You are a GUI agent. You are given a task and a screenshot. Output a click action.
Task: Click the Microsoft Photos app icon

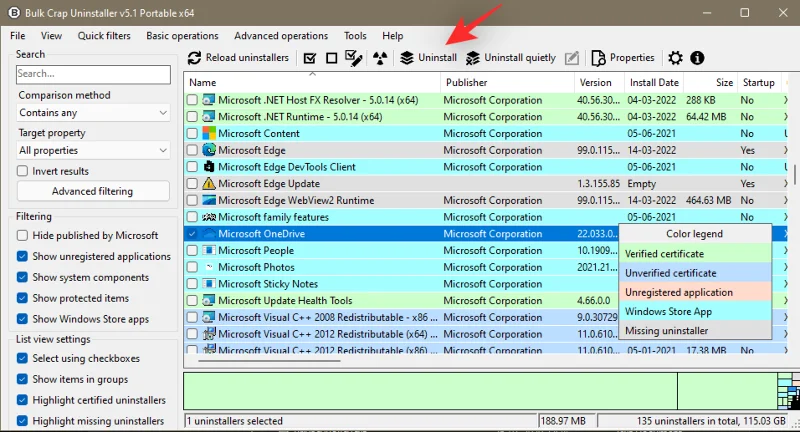coord(209,267)
